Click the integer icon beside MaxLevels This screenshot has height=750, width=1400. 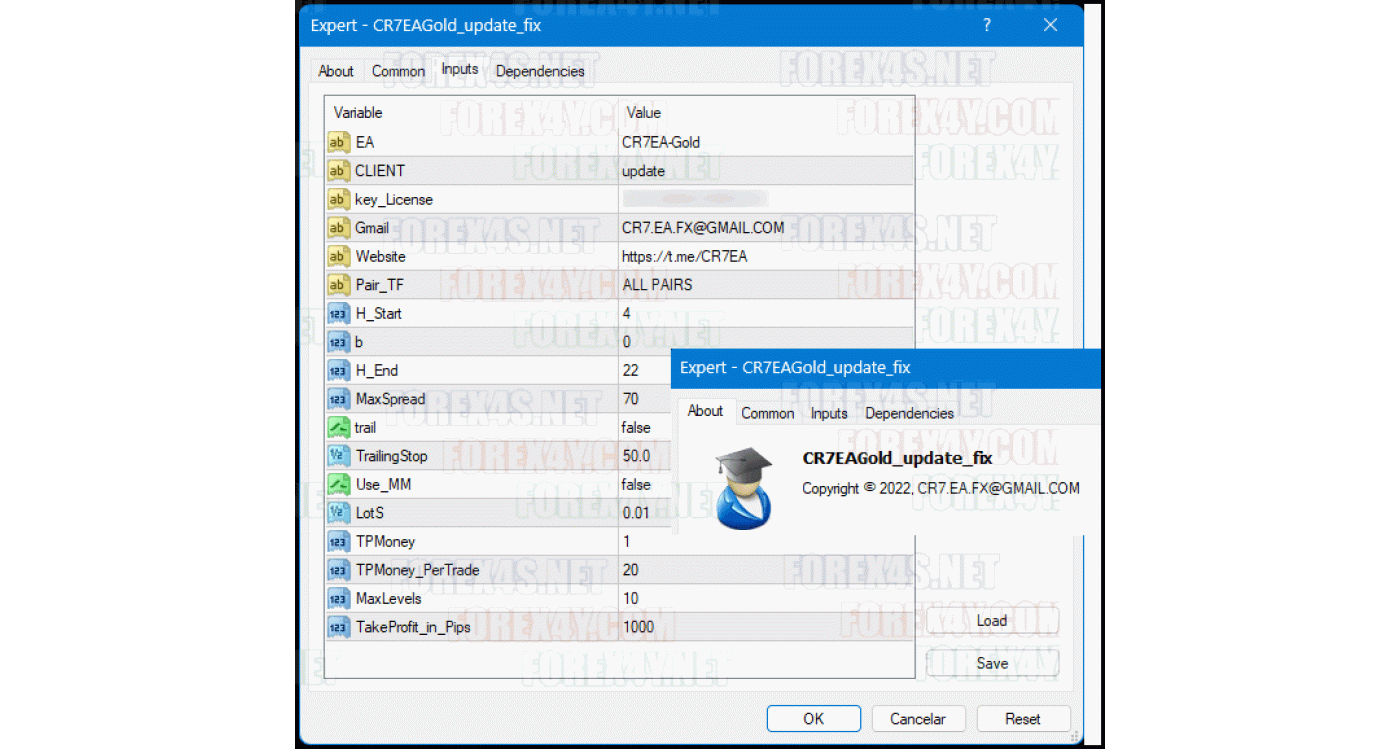[338, 598]
